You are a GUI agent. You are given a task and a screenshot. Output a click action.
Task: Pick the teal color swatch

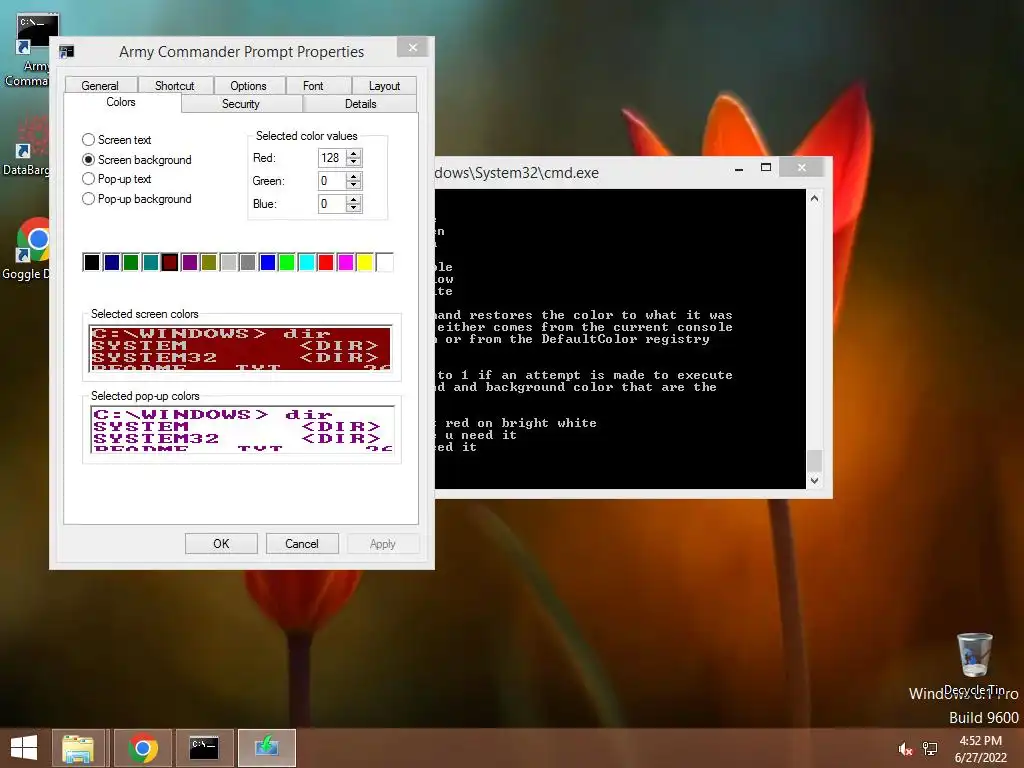coord(150,263)
